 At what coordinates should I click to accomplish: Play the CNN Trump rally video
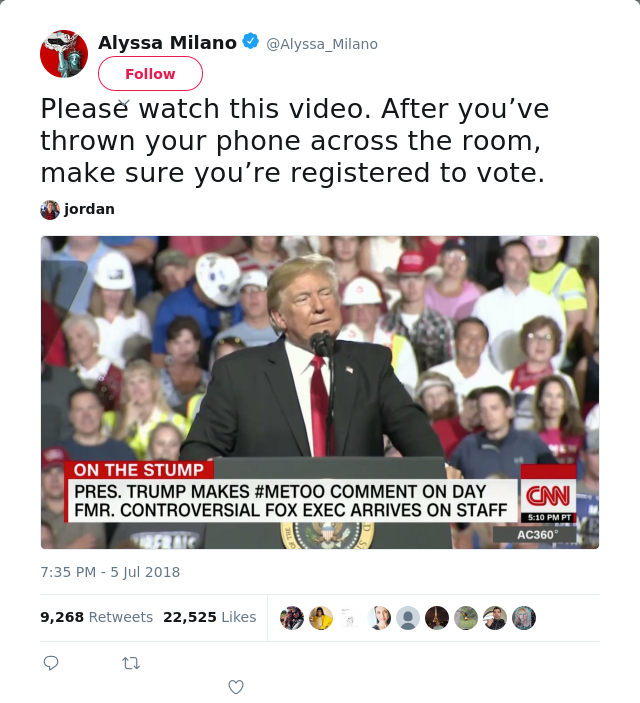pyautogui.click(x=320, y=392)
